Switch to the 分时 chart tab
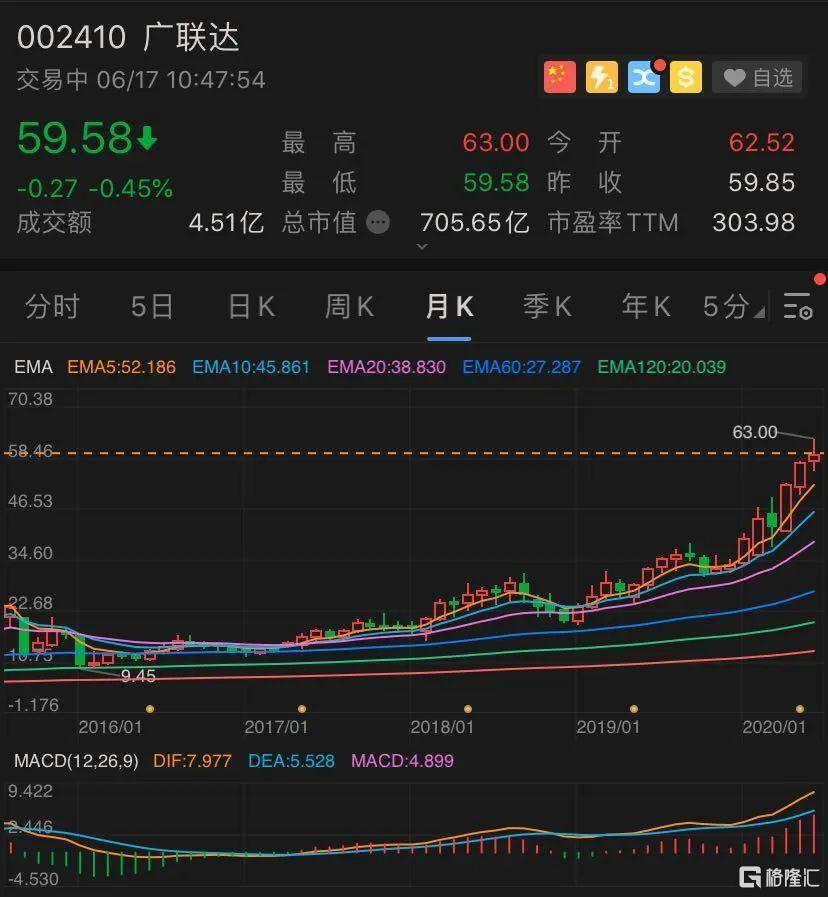The image size is (828, 897). tap(52, 307)
